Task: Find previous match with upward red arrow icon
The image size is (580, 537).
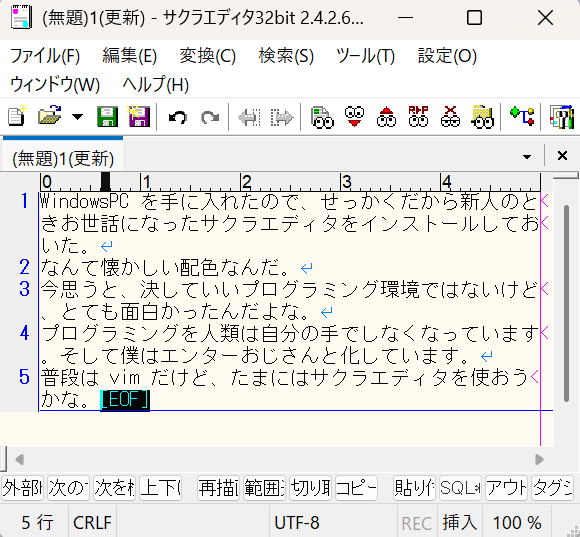Action: (386, 117)
